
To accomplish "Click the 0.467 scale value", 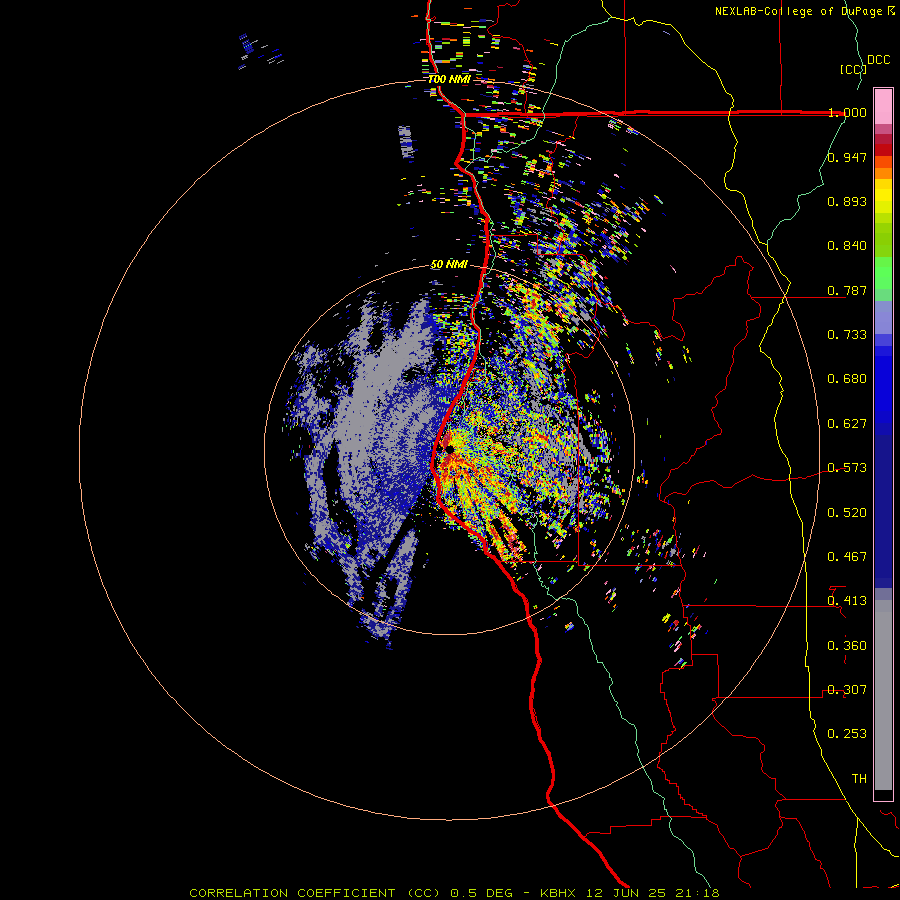I will tap(847, 557).
